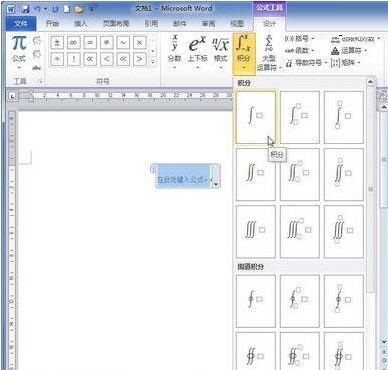388x370 pixels.
Task: Click the Open folder icon in quick access toolbar
Action: [79, 9]
